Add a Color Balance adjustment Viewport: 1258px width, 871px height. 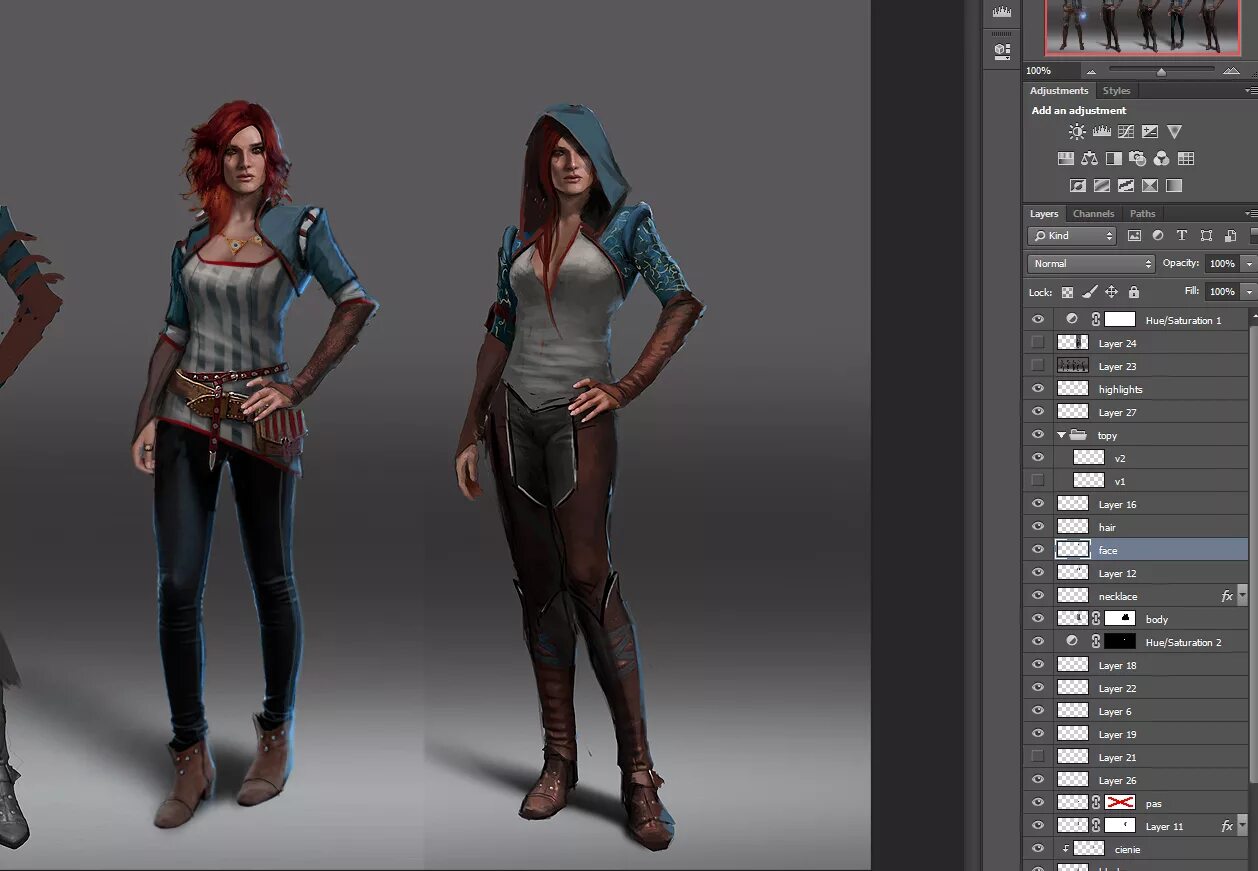tap(1090, 159)
